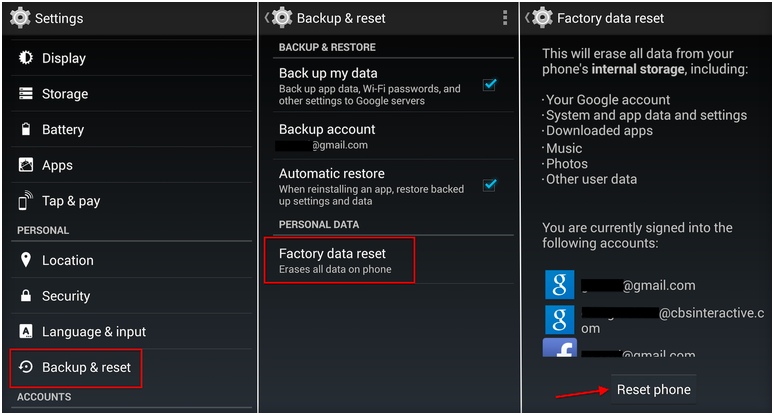Image resolution: width=774 pixels, height=415 pixels.
Task: Click the Settings gear title icon
Action: (x=19, y=18)
